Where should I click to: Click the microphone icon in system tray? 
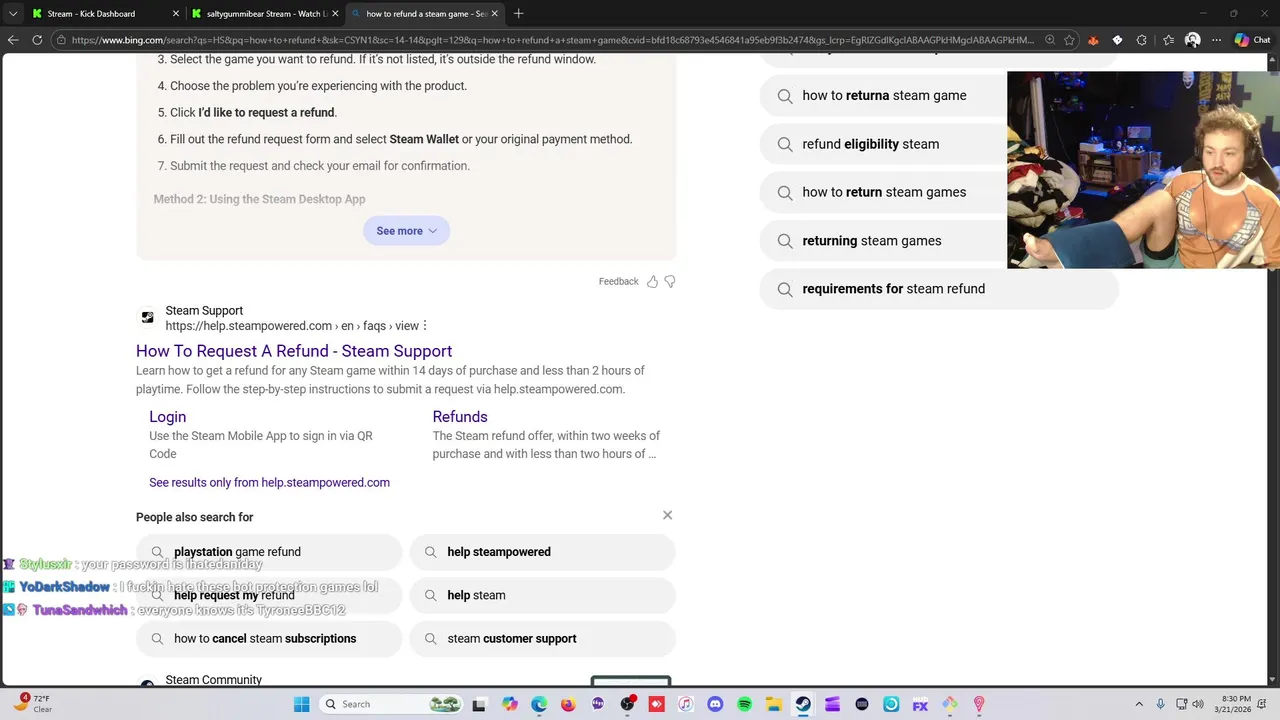[x=1160, y=704]
